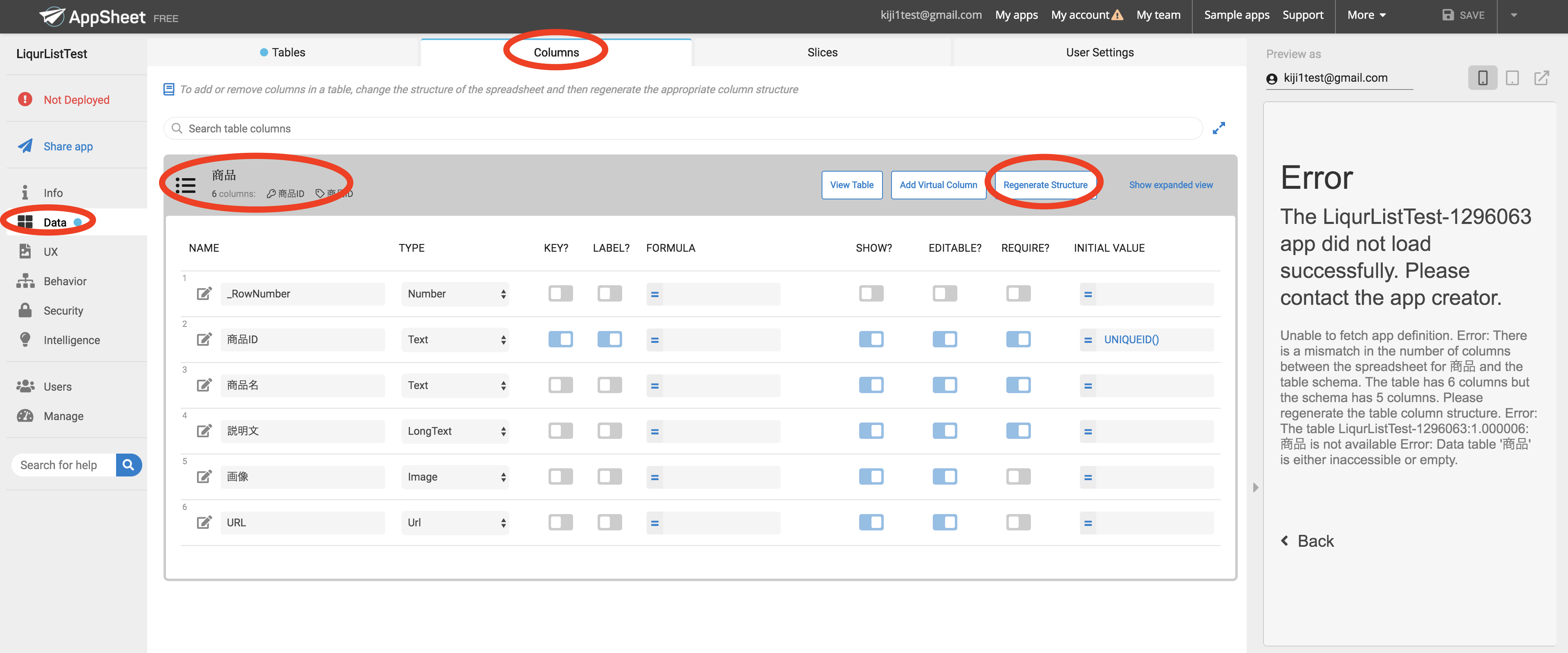
Task: Select the tablet preview device icon
Action: 1512,78
